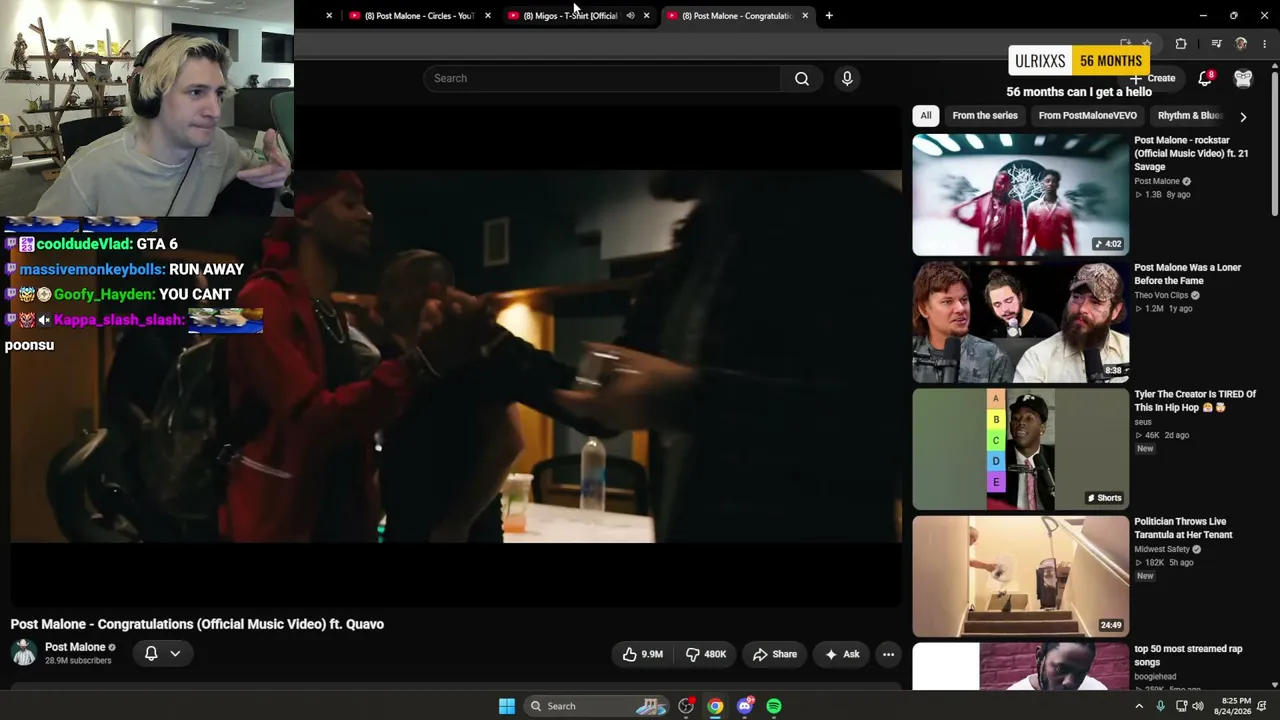Select the From PostMaloneVEVO chip
The height and width of the screenshot is (720, 1280).
(x=1087, y=116)
